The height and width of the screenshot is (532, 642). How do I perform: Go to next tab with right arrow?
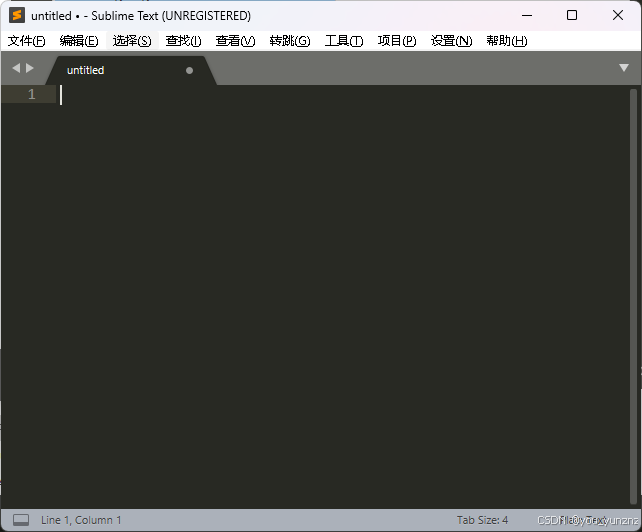[29, 68]
